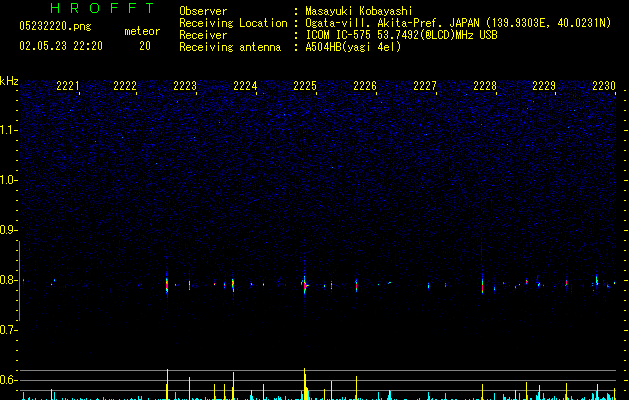The height and width of the screenshot is (400, 629).
Task: Click the kHz axis unit label
Action: coord(9,81)
